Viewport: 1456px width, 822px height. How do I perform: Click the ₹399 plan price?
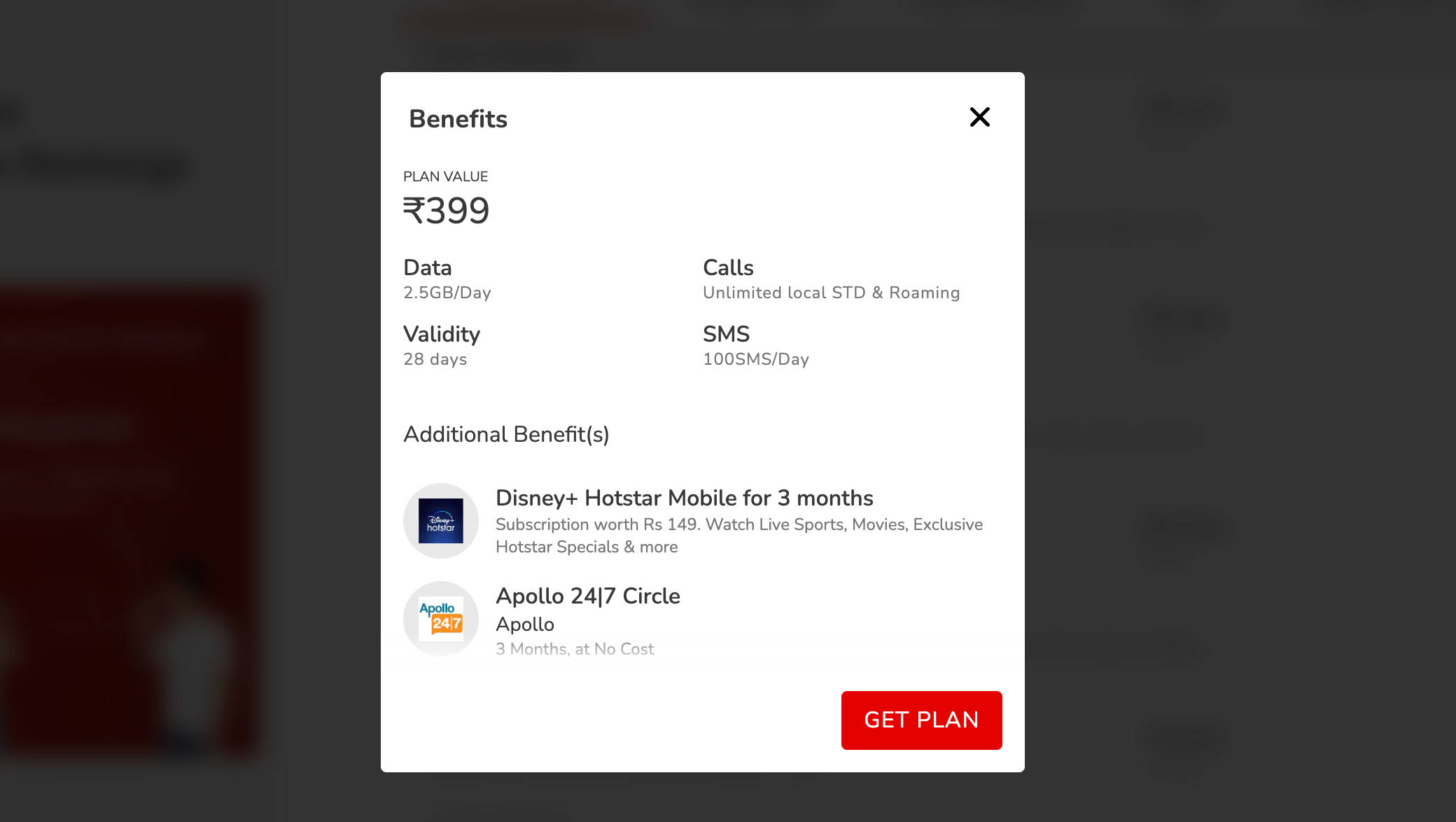(x=446, y=211)
